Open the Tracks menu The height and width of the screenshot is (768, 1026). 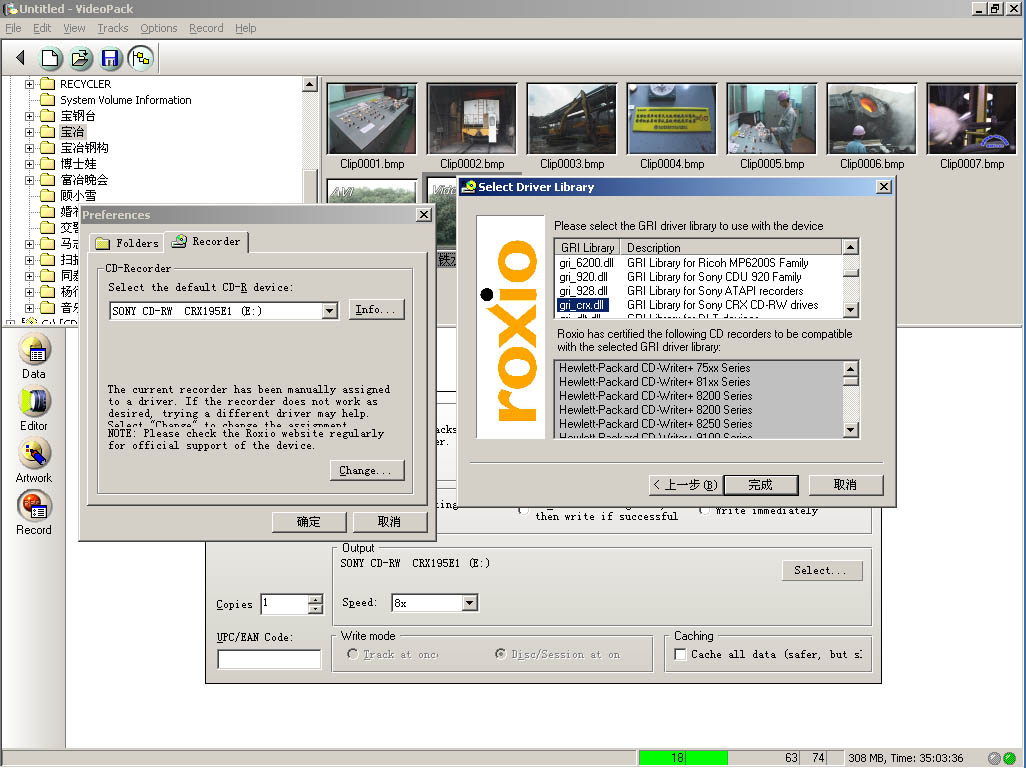pos(113,28)
